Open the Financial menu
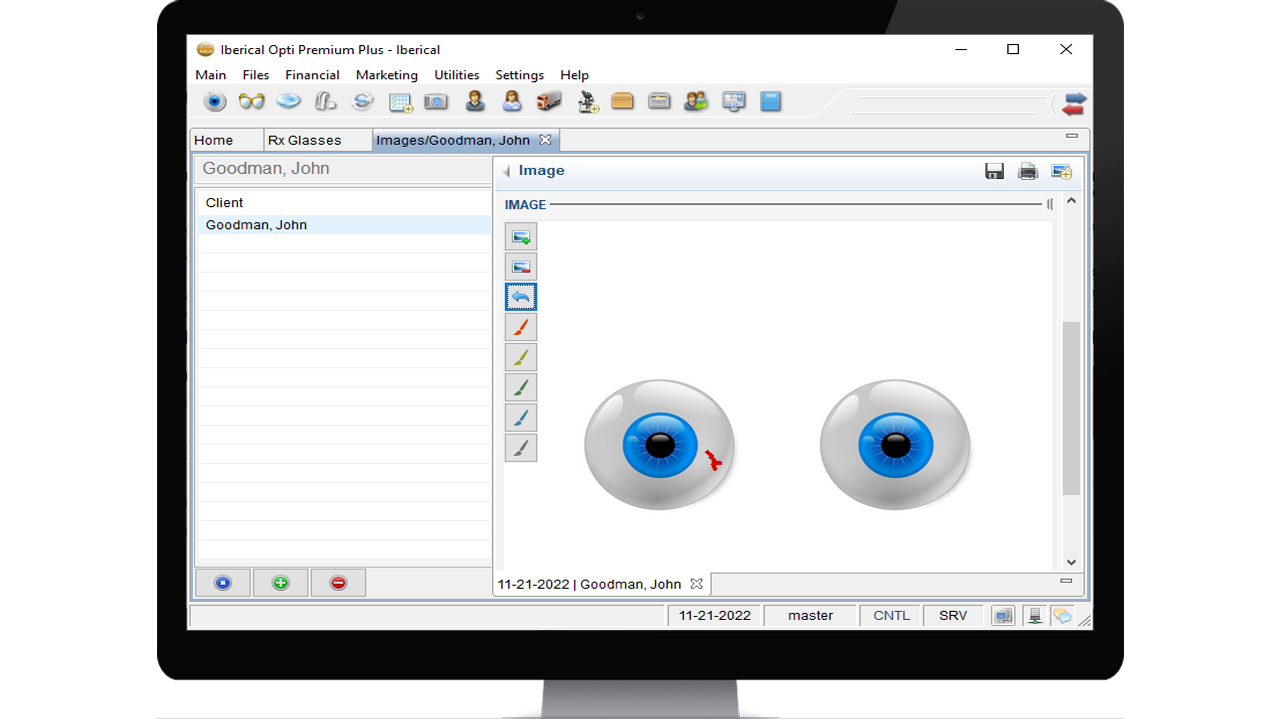The width and height of the screenshot is (1280, 719). [x=312, y=75]
